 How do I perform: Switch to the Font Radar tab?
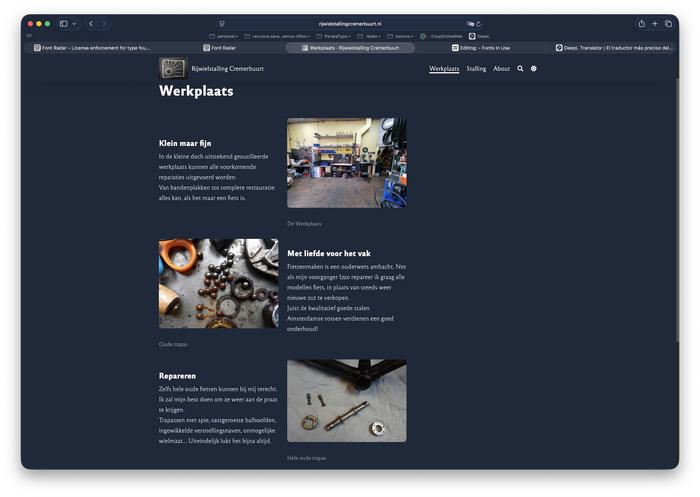[220, 48]
